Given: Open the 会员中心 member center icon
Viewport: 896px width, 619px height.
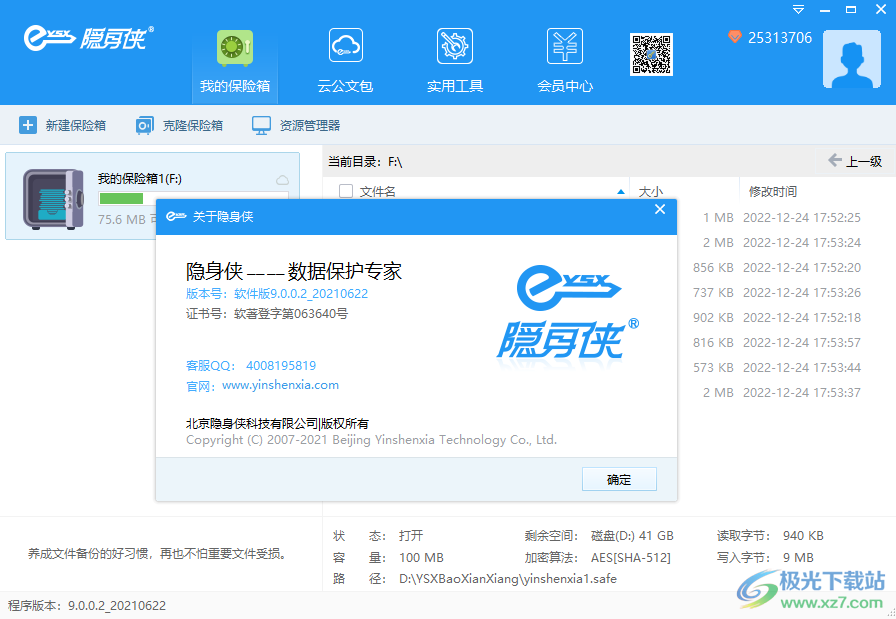Looking at the screenshot, I should 563,46.
